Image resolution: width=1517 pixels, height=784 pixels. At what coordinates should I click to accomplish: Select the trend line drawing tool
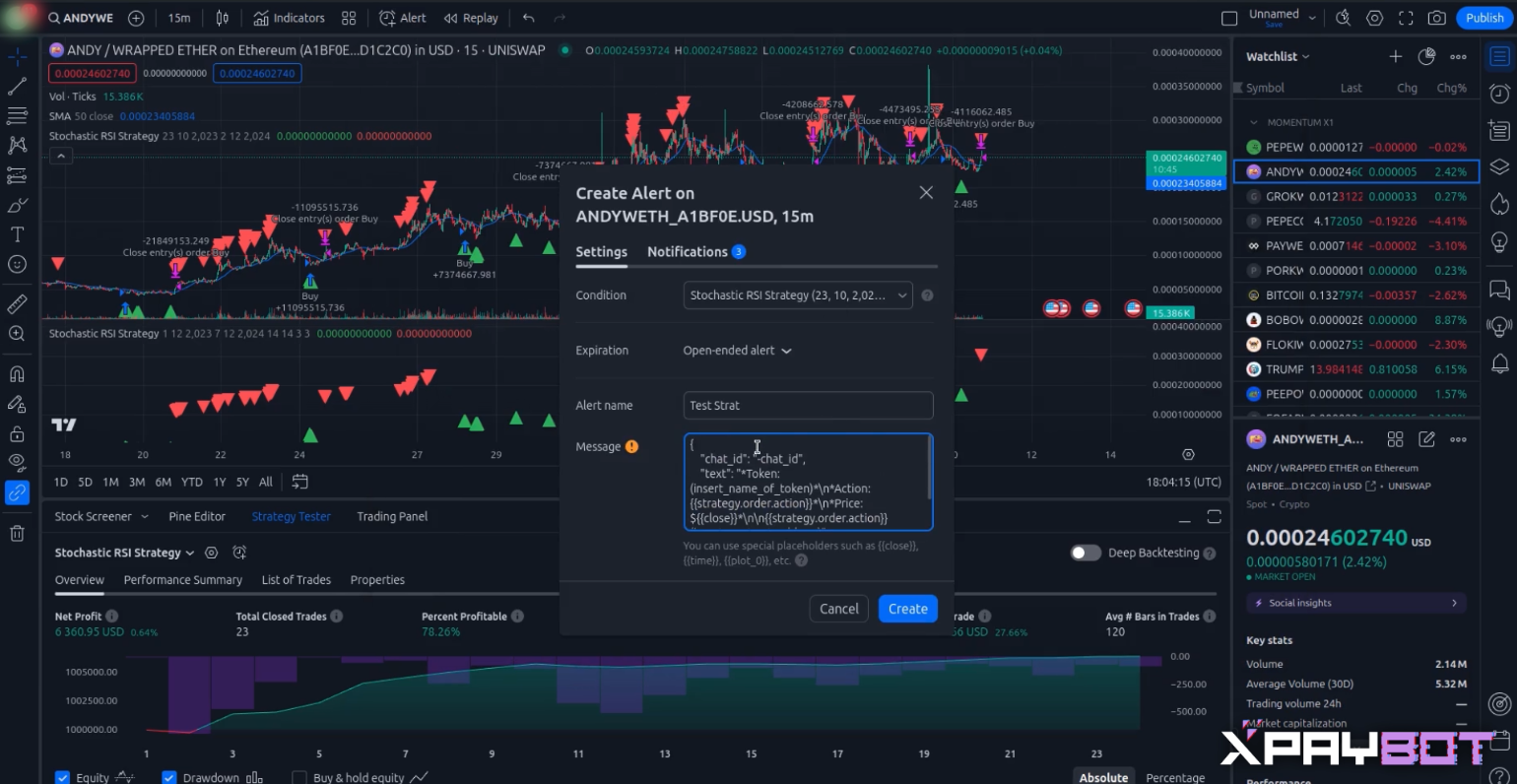click(17, 87)
